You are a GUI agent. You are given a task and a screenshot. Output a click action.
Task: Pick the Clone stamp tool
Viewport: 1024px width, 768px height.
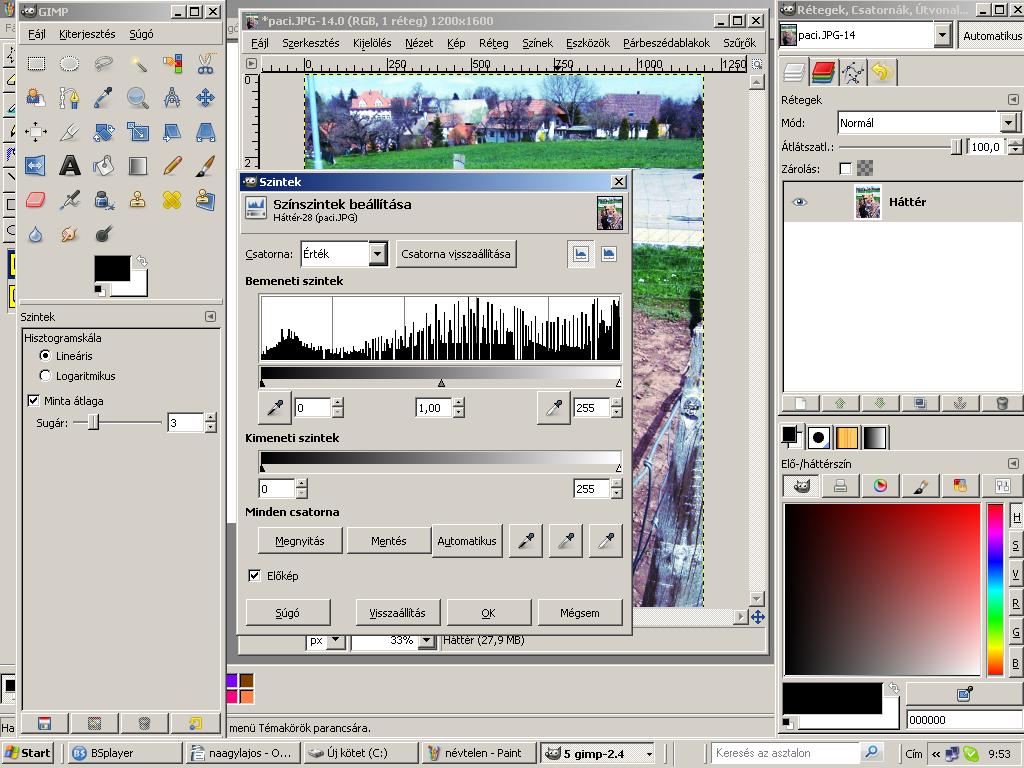pos(137,198)
